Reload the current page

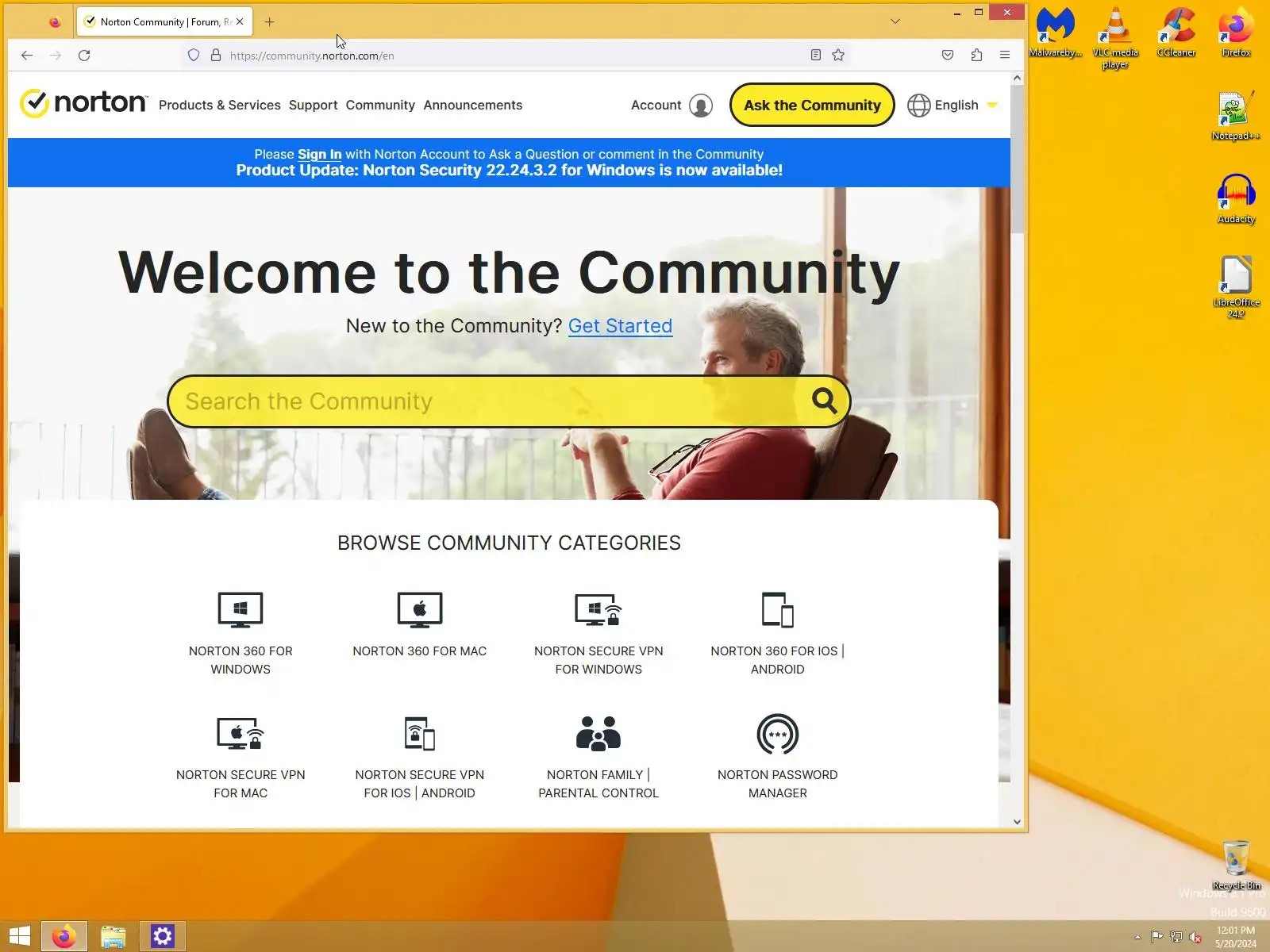click(x=84, y=56)
